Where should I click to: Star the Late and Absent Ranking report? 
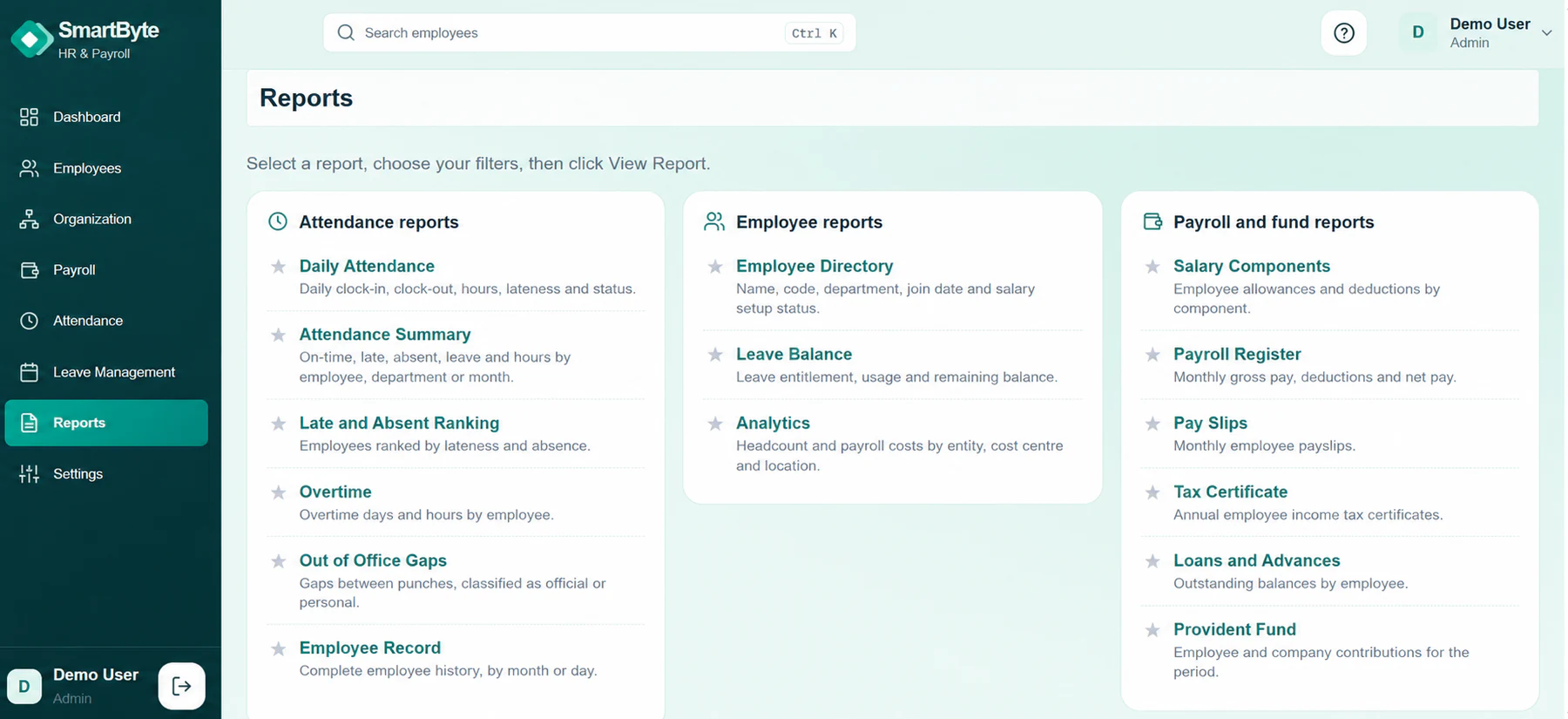279,424
